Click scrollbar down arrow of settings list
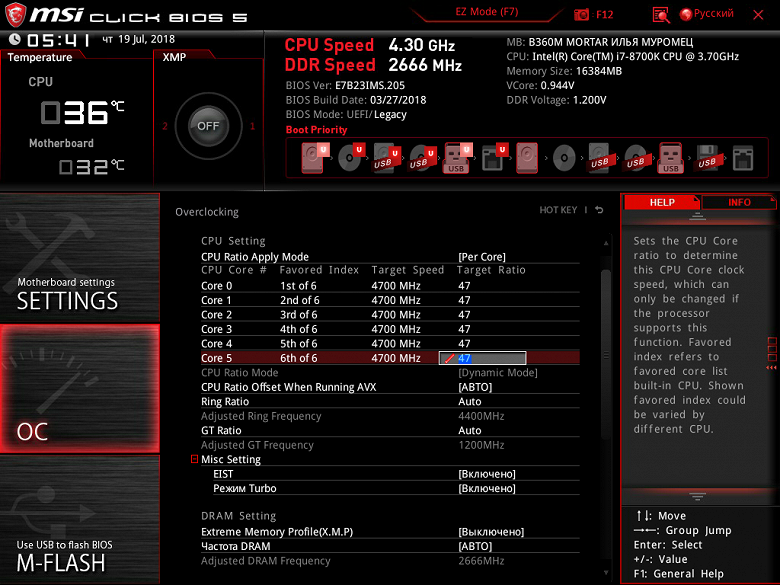 tap(606, 573)
